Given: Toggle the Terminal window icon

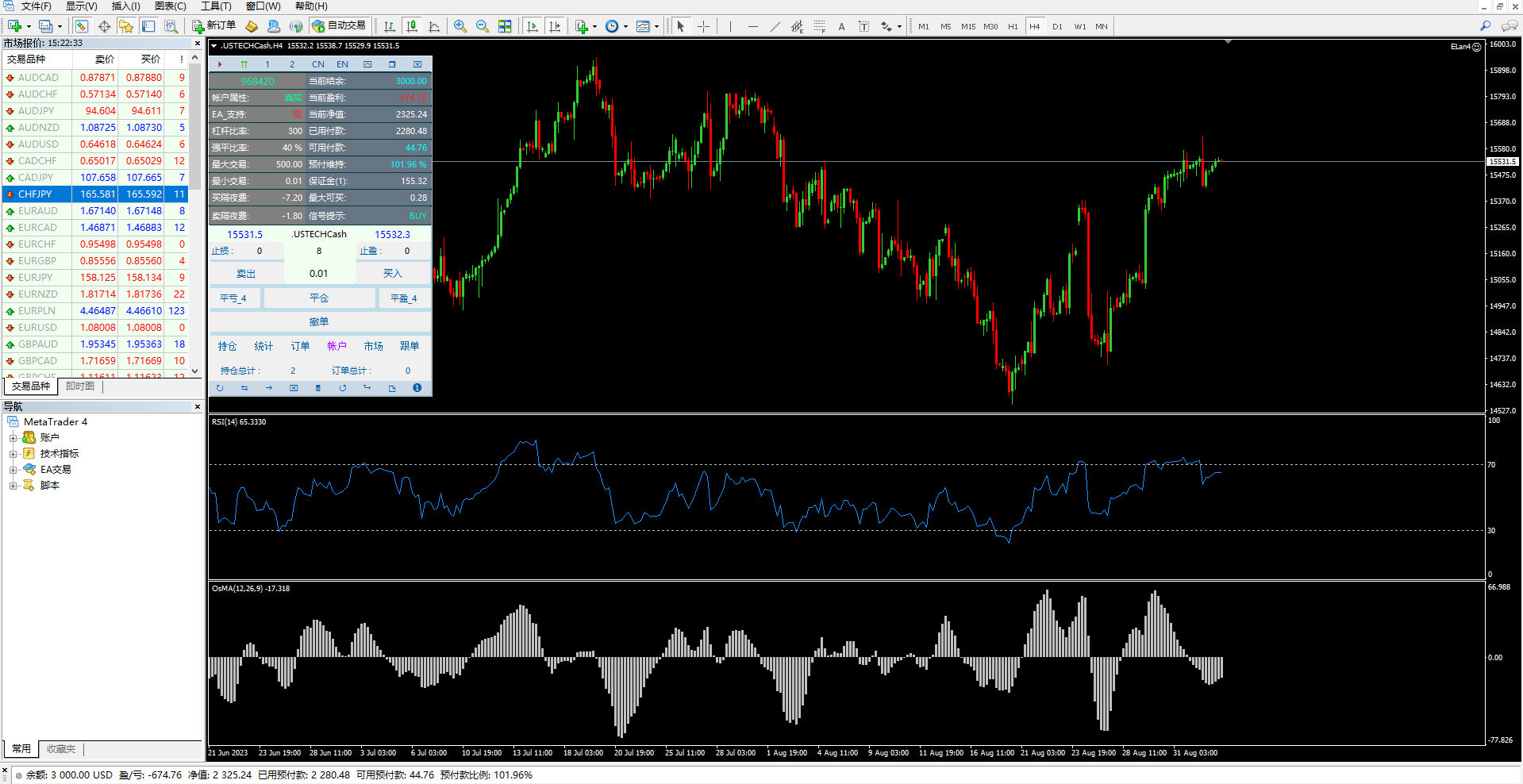Looking at the screenshot, I should pos(148,26).
